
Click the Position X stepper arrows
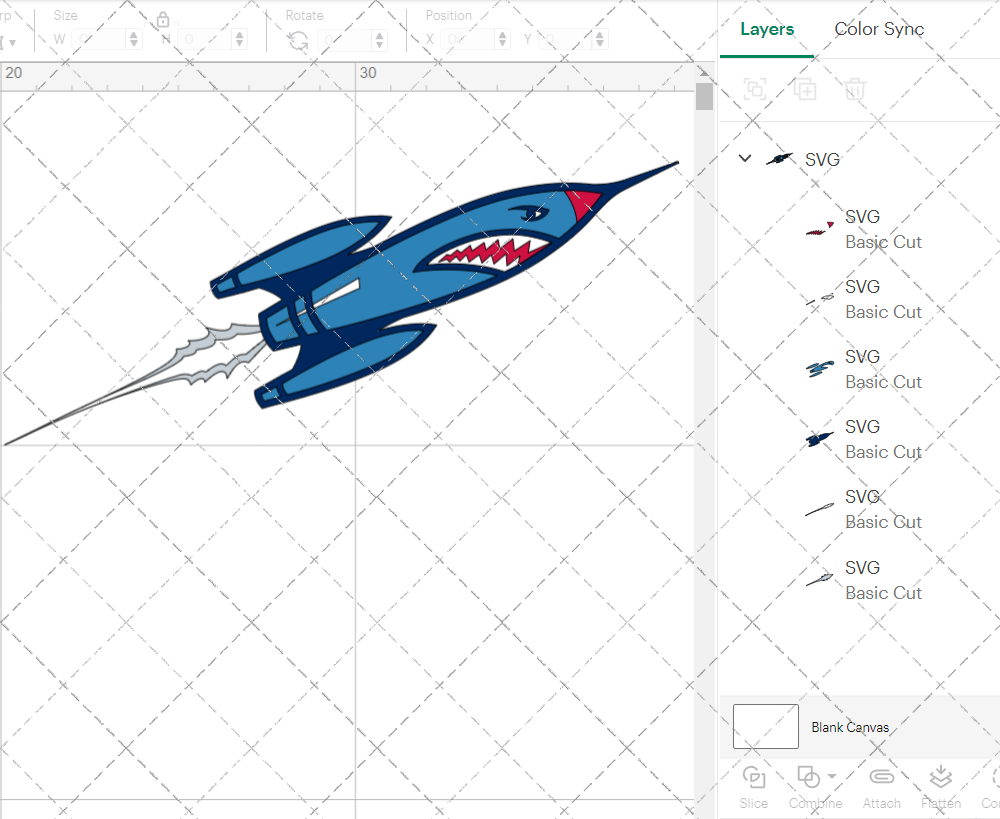(x=503, y=40)
